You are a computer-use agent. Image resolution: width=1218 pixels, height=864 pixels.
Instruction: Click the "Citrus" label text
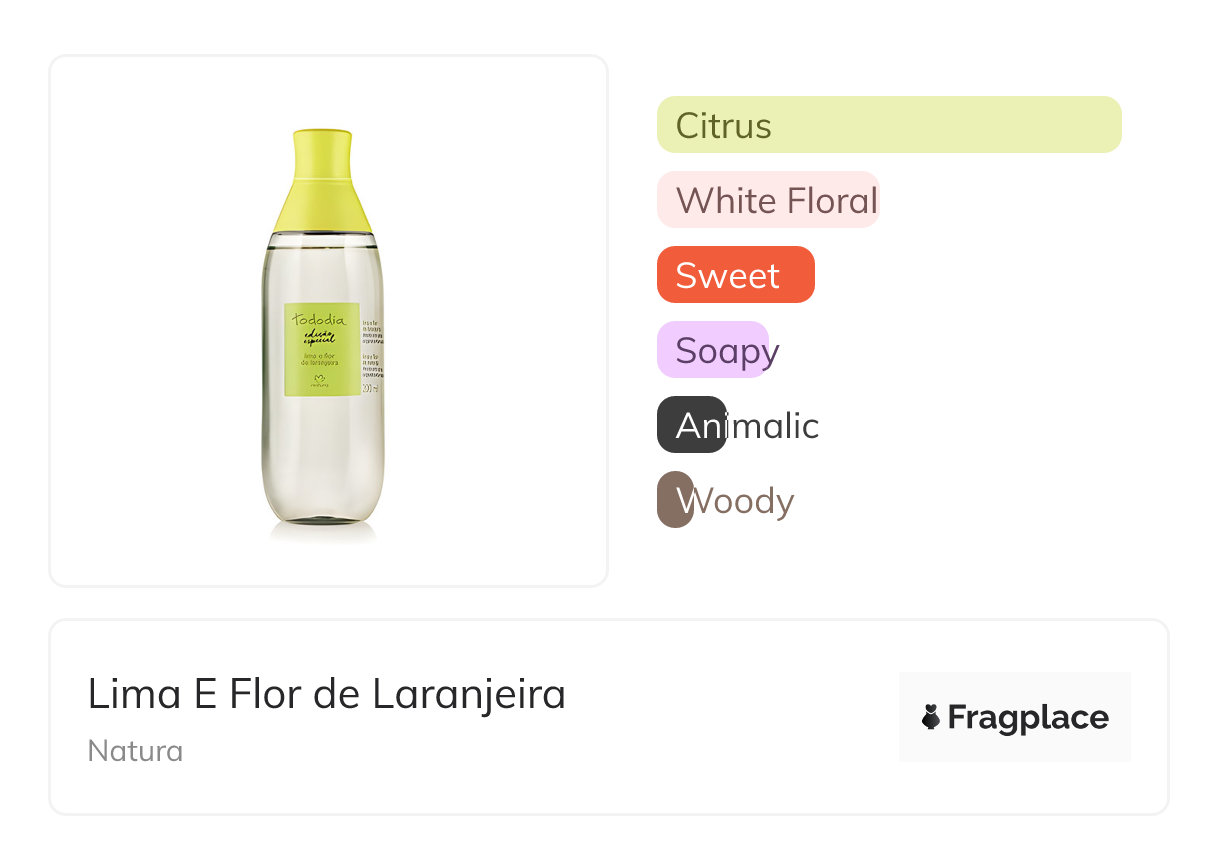coord(723,126)
